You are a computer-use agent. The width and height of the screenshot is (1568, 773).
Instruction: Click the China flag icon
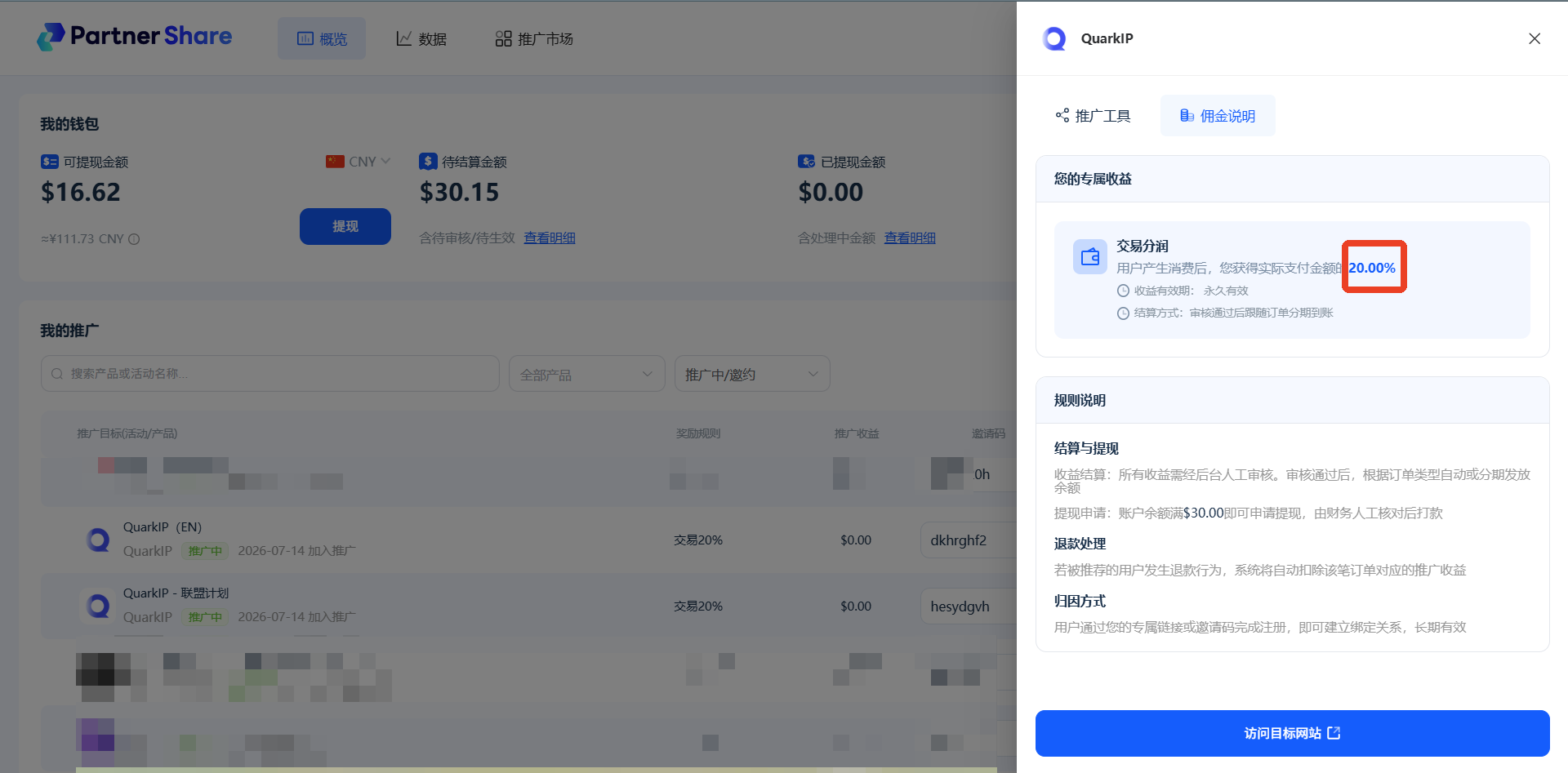pos(335,162)
